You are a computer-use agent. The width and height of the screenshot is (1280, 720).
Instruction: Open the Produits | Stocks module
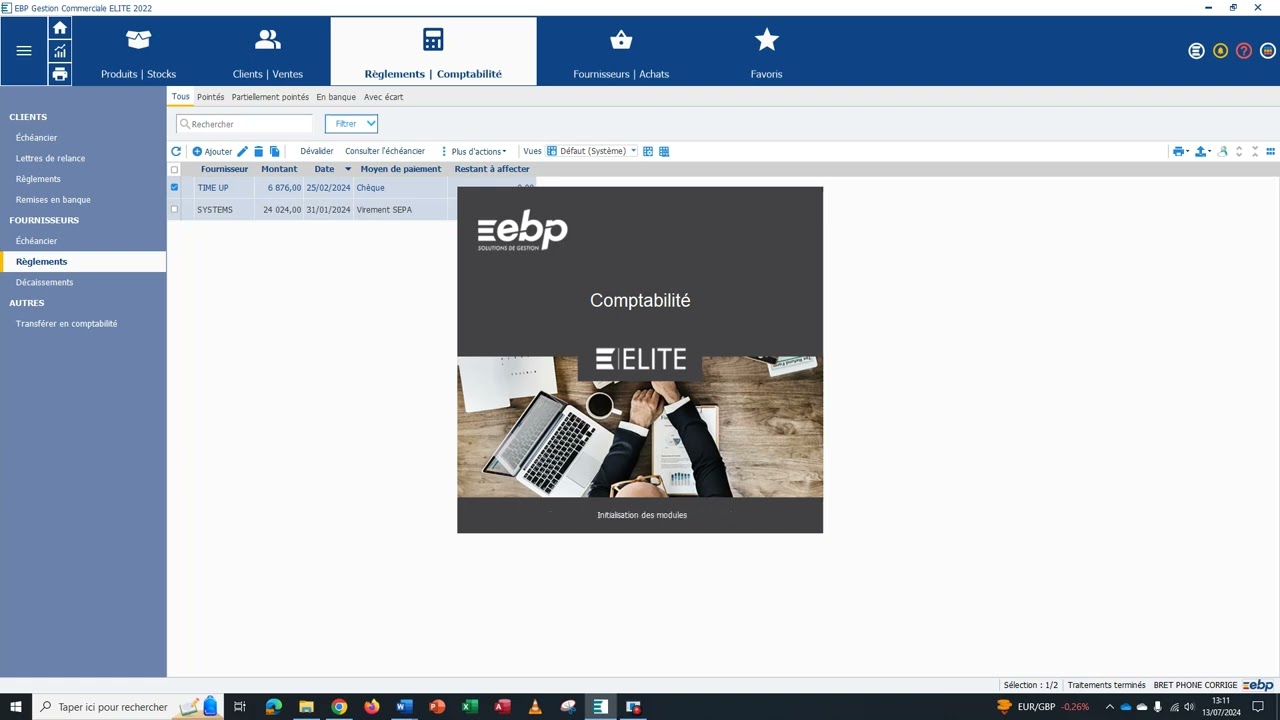pyautogui.click(x=138, y=52)
